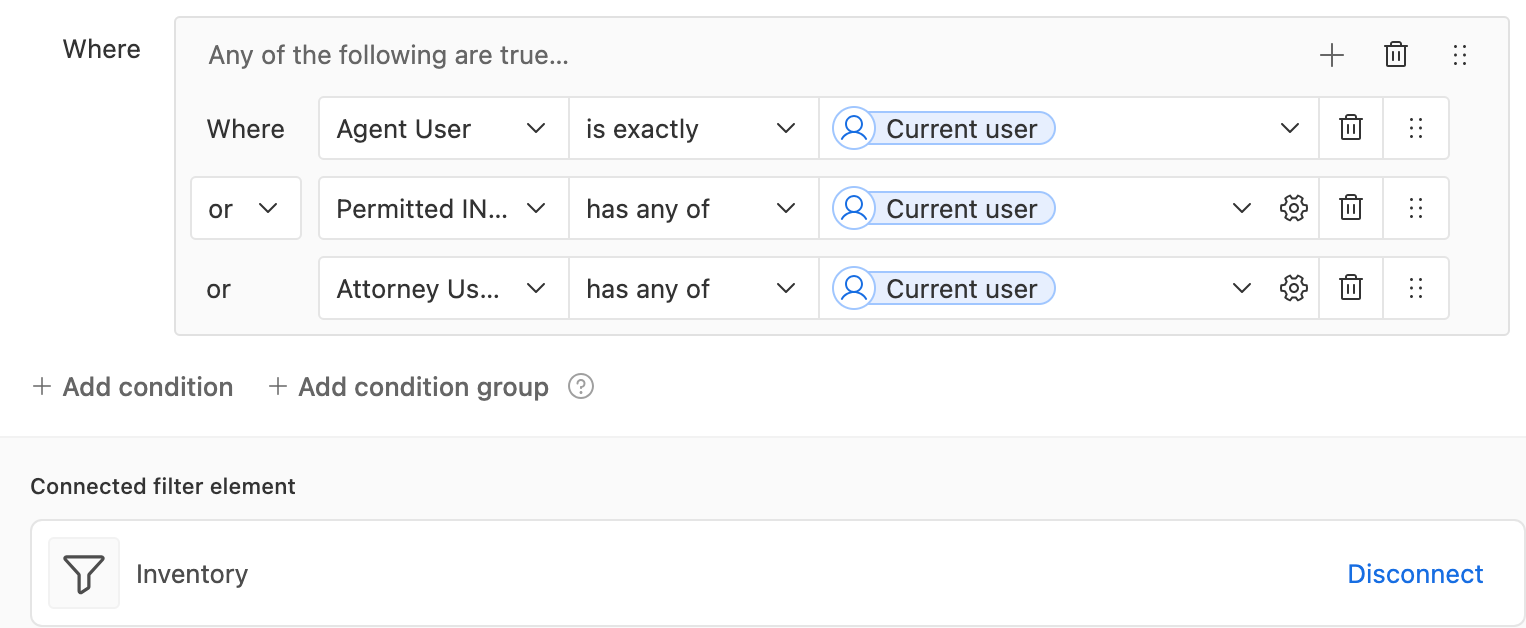Screen dimensions: 1526x628
Task: Click Add condition group
Action: 408,387
